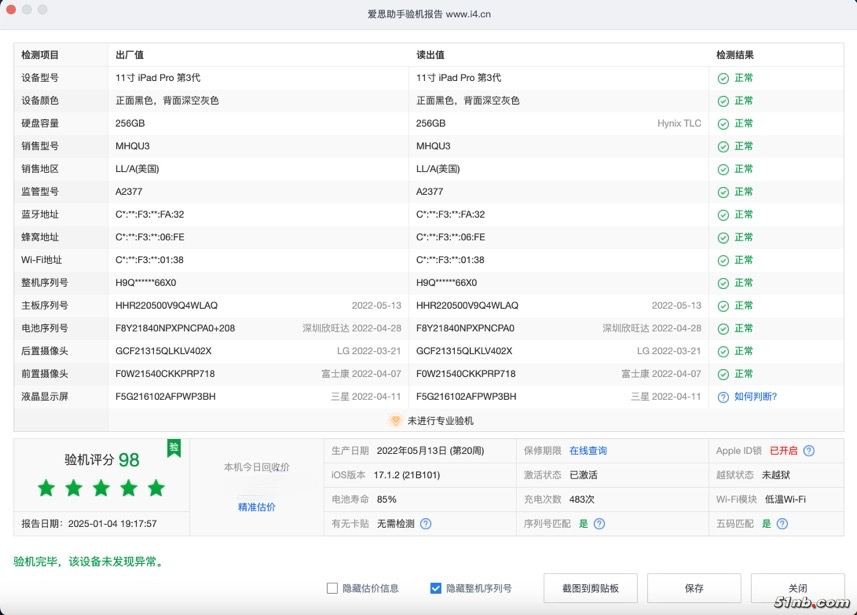Click the help icon next to Apple ID锁 已开启
The width and height of the screenshot is (857, 615).
(x=809, y=451)
